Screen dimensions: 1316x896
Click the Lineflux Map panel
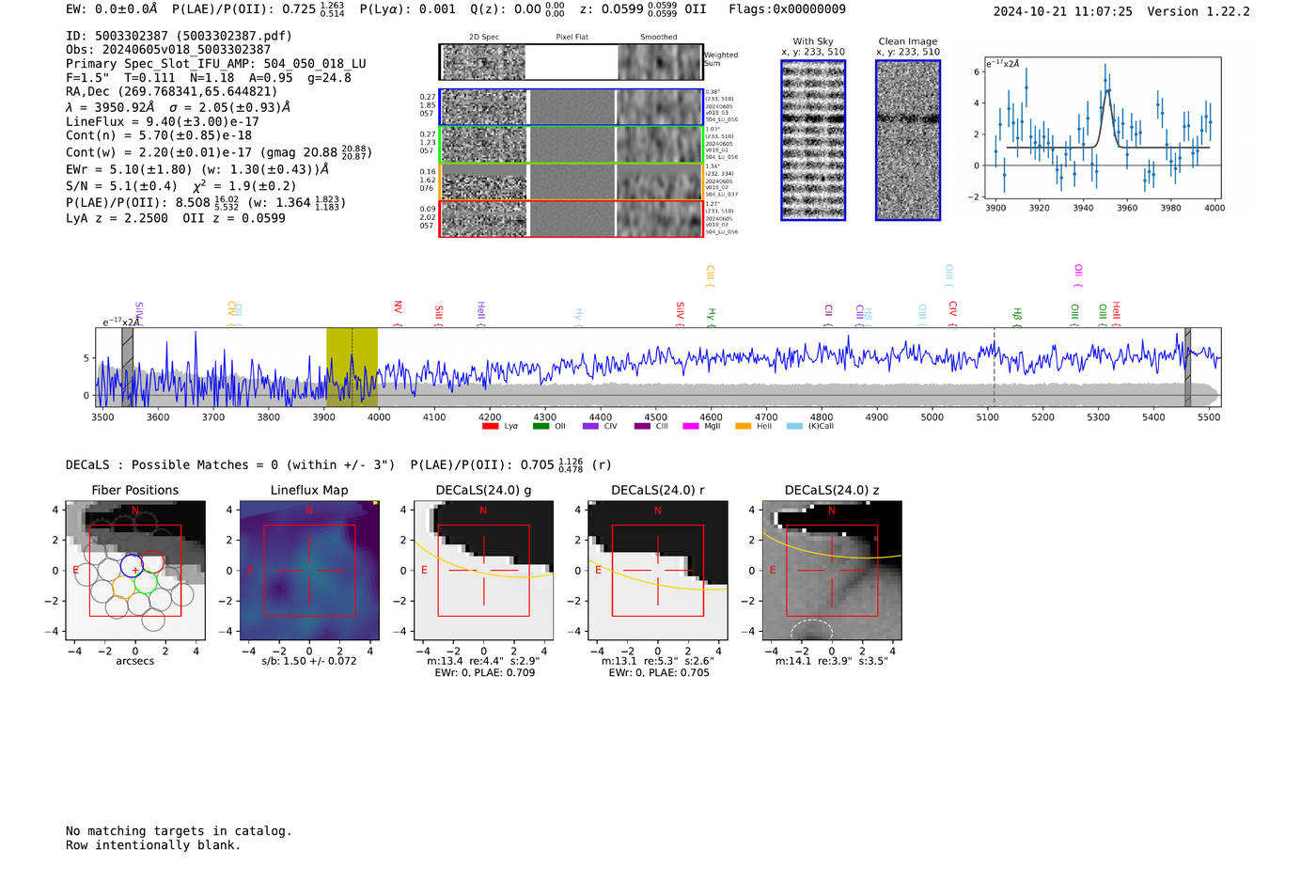(309, 570)
